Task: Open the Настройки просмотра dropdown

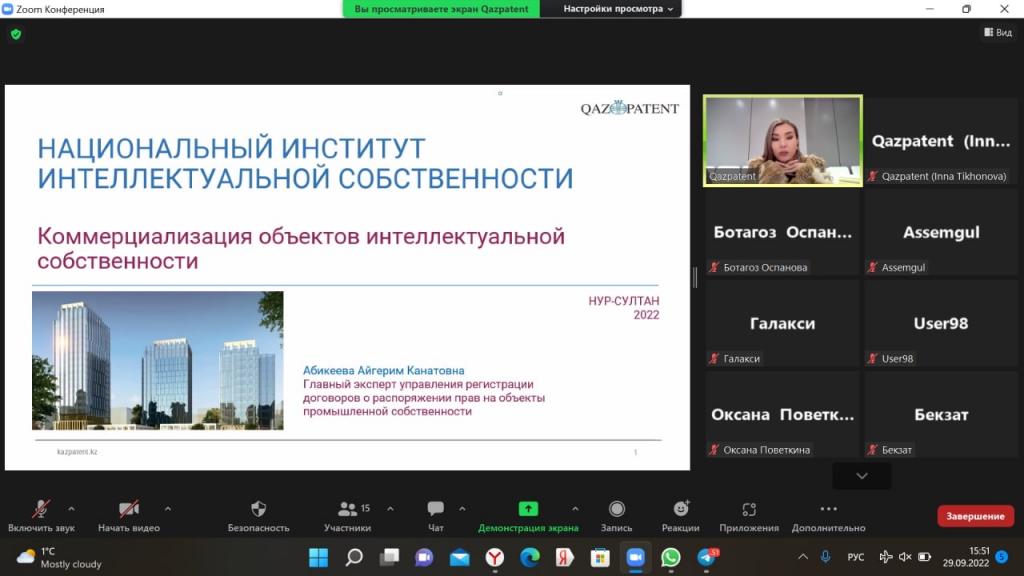Action: pos(619,9)
